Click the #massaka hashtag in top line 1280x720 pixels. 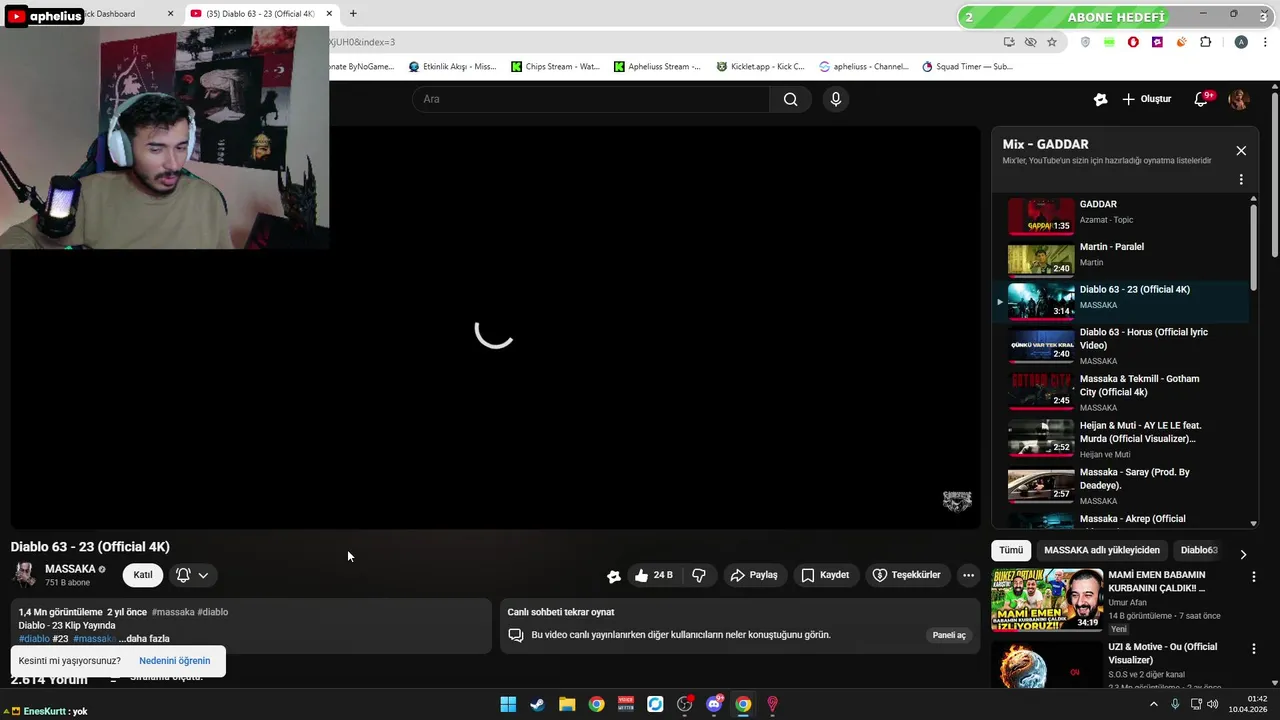click(x=173, y=612)
